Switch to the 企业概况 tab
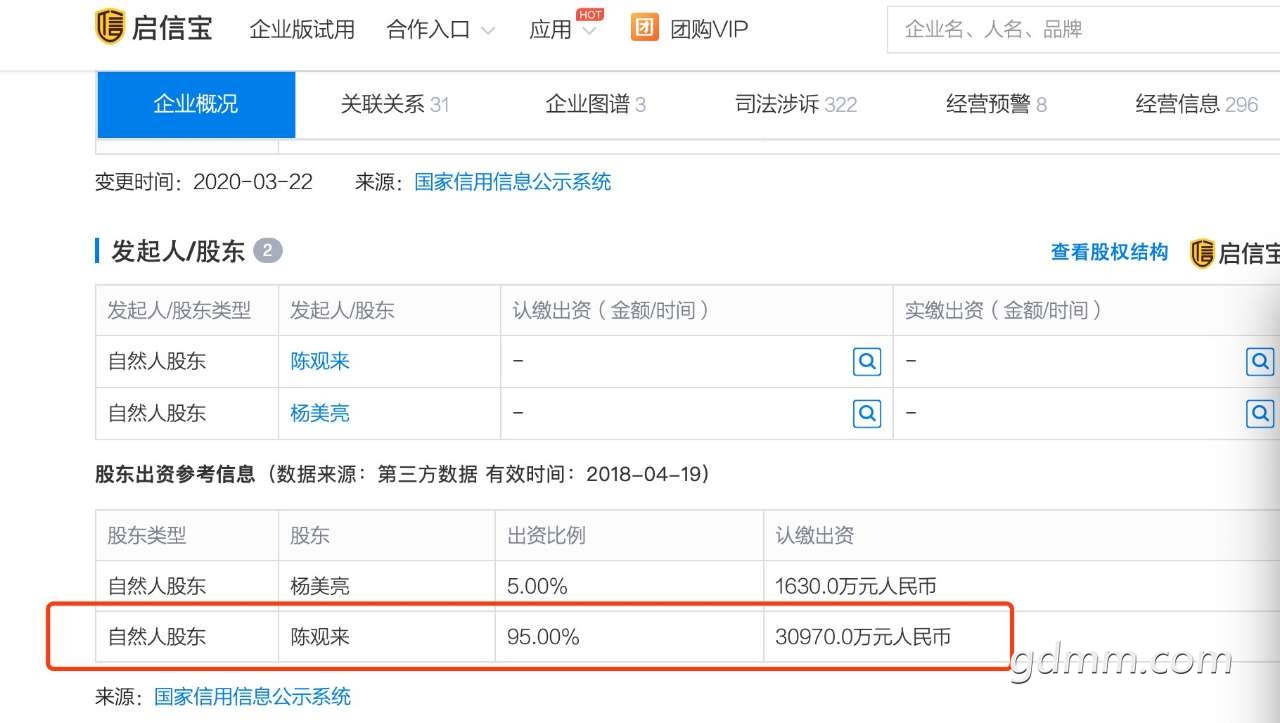This screenshot has height=723, width=1280. point(196,104)
